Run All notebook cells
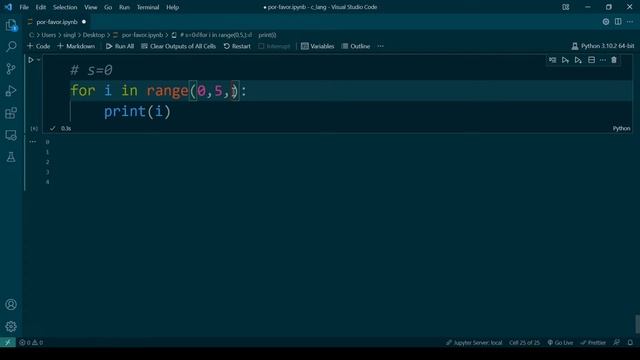Screen dimensions: 640x360 (120, 46)
